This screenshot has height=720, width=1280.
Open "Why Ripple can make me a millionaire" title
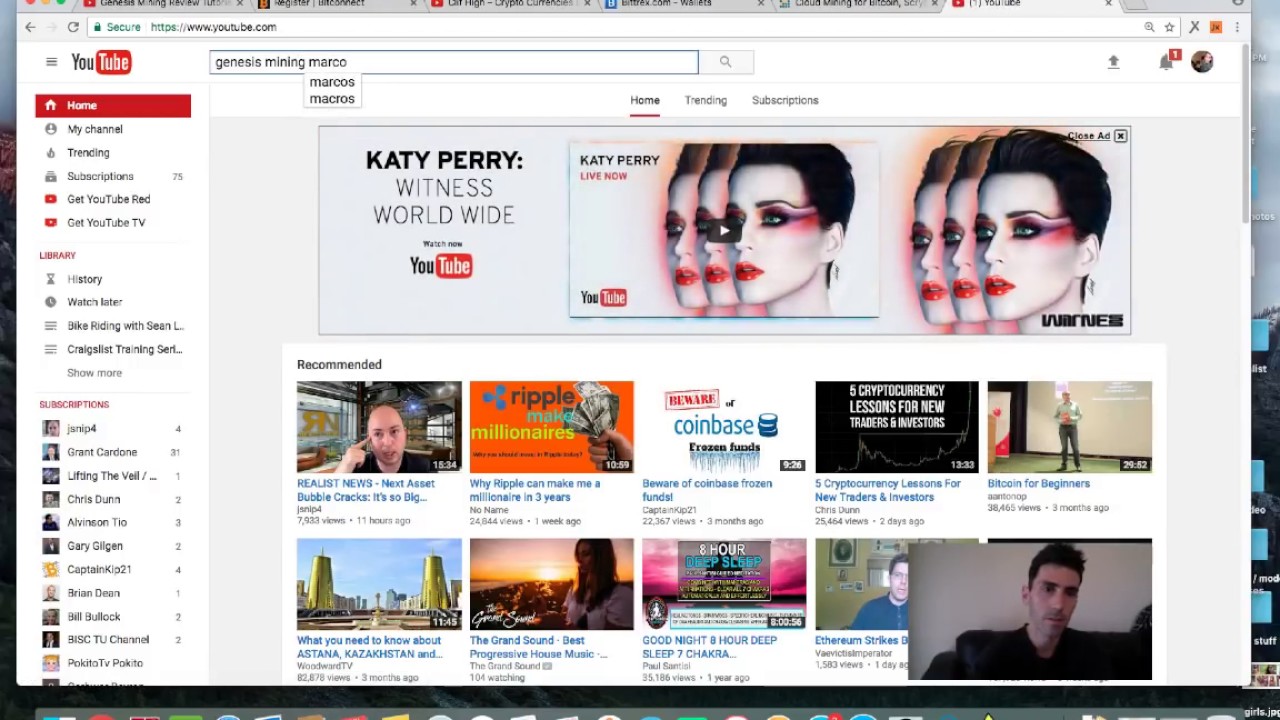click(x=535, y=490)
